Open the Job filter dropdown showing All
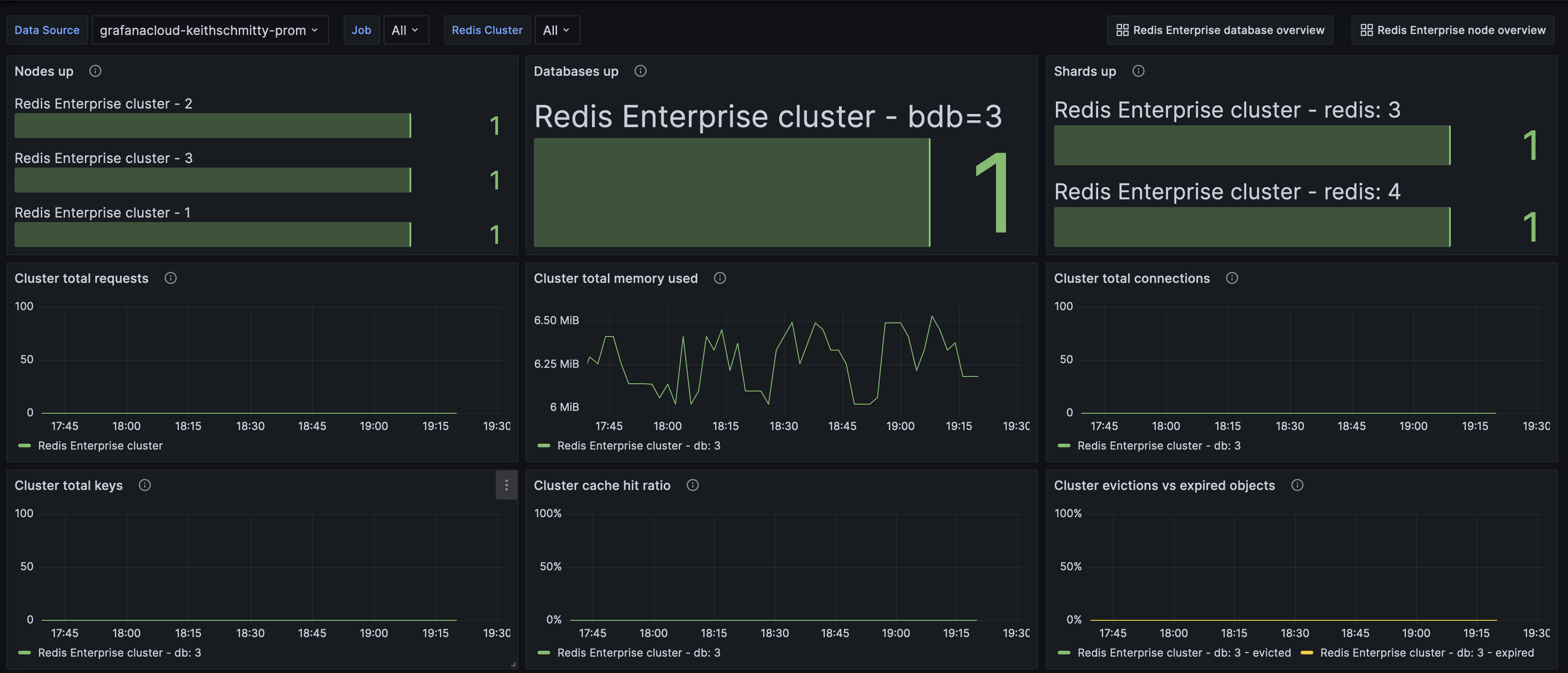 pyautogui.click(x=406, y=29)
